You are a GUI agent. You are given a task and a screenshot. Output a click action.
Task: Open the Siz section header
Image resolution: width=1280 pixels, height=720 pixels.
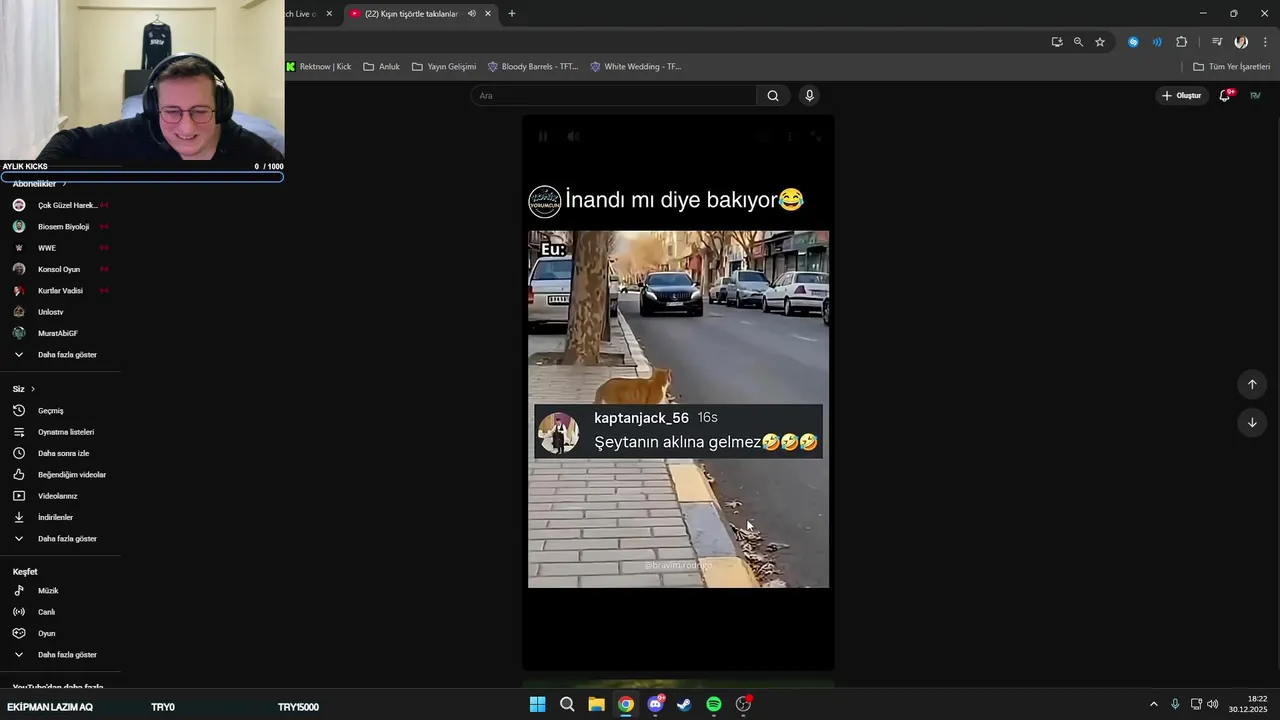click(24, 389)
